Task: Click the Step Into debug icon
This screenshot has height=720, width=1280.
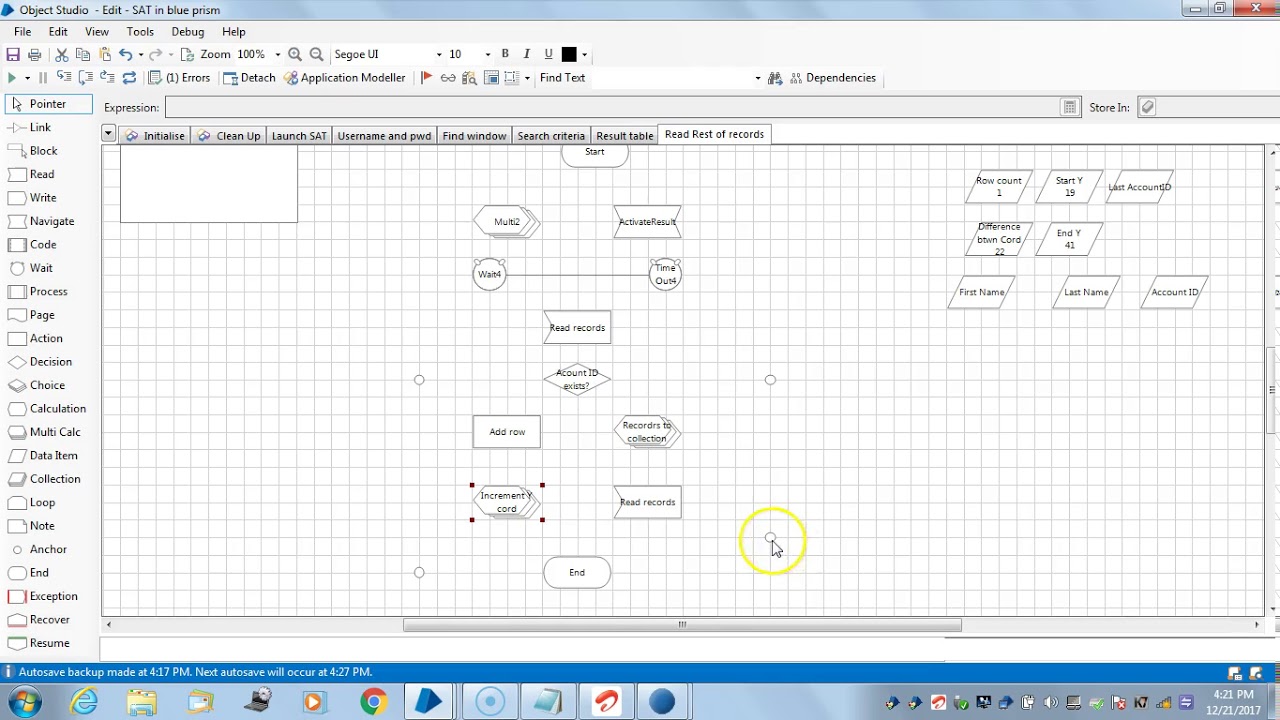Action: (64, 78)
